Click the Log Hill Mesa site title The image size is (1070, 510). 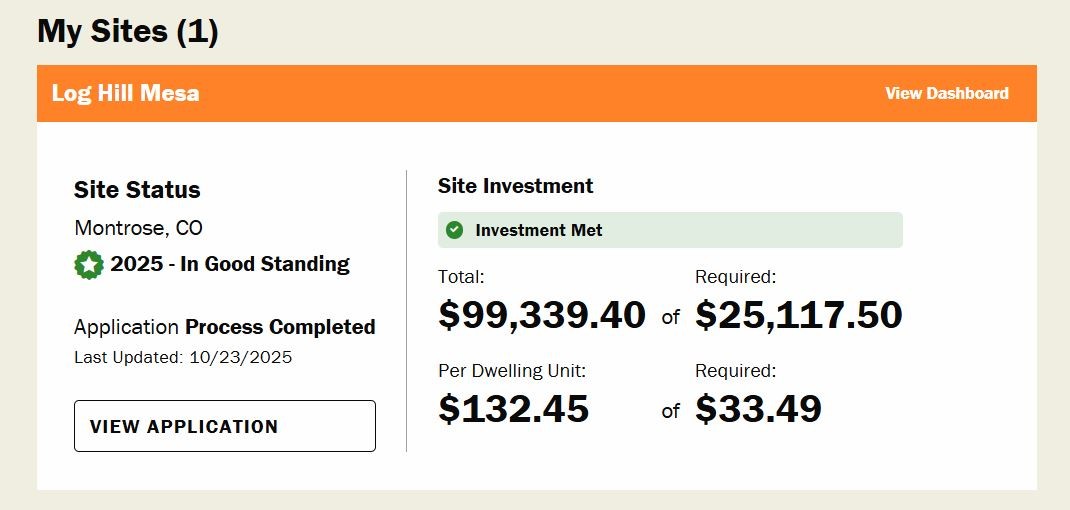tap(126, 93)
